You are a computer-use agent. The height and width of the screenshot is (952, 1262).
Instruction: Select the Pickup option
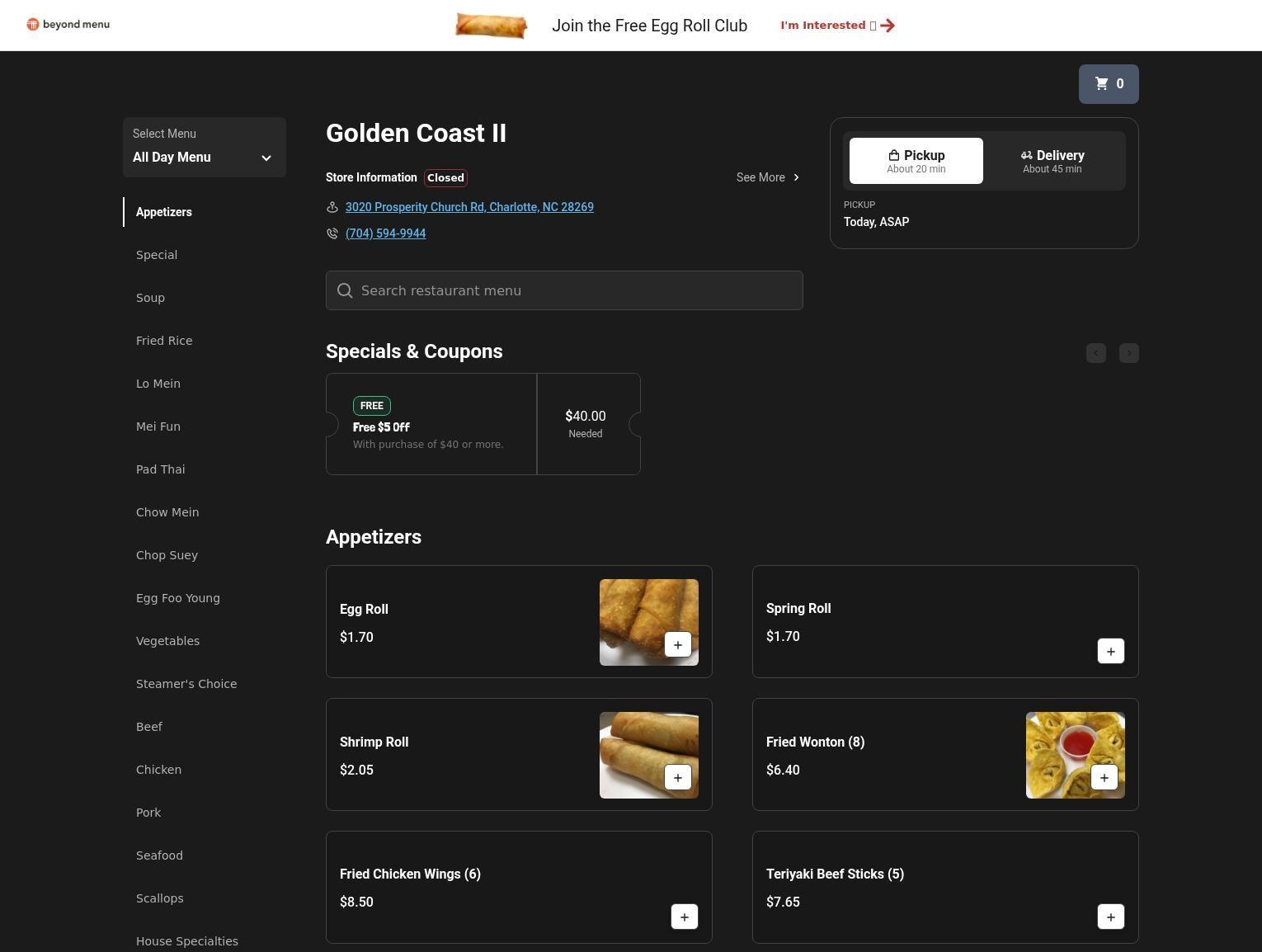coord(916,161)
